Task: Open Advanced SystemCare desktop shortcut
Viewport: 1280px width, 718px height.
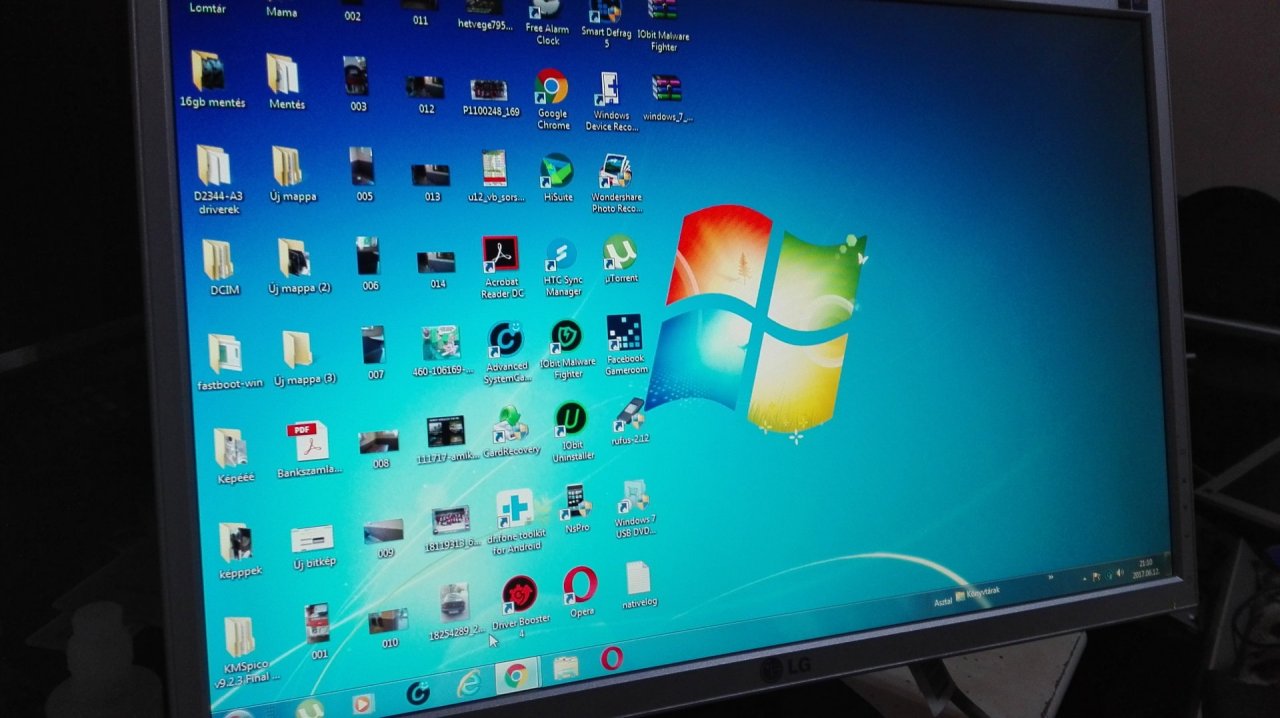Action: [505, 340]
